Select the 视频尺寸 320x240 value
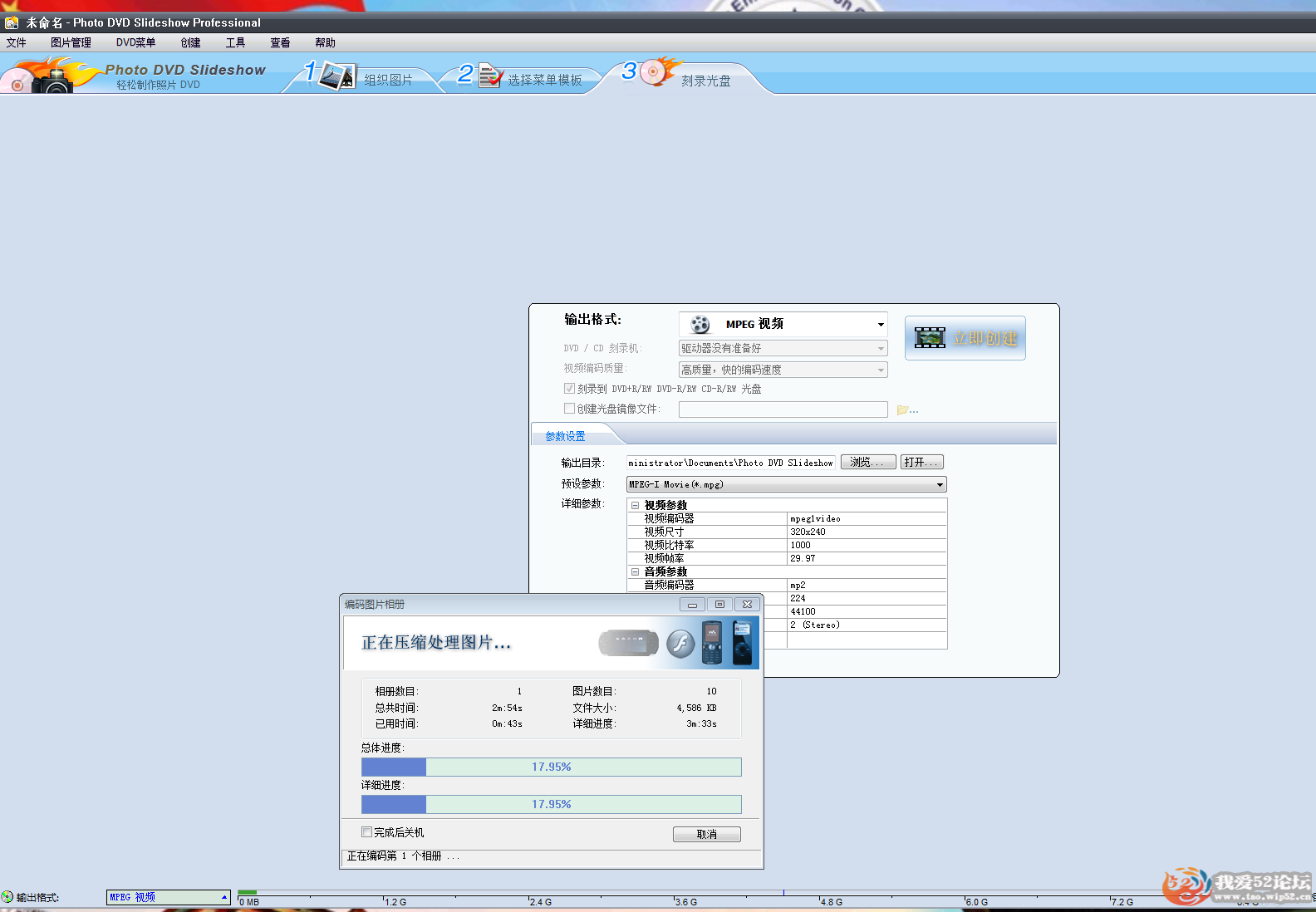 coord(867,532)
